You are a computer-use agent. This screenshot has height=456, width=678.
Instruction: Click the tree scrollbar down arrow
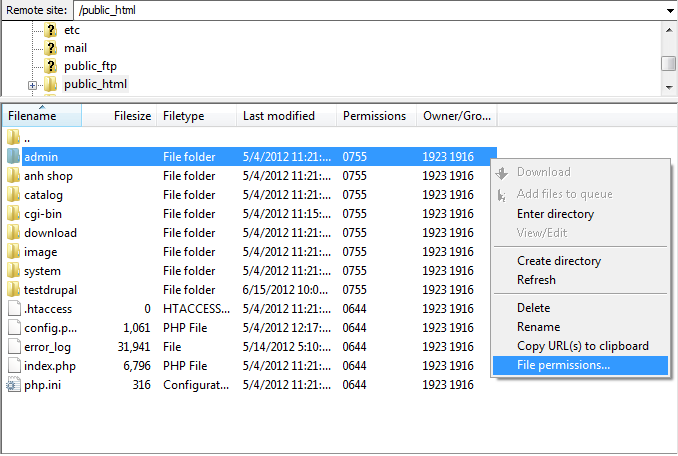[669, 88]
